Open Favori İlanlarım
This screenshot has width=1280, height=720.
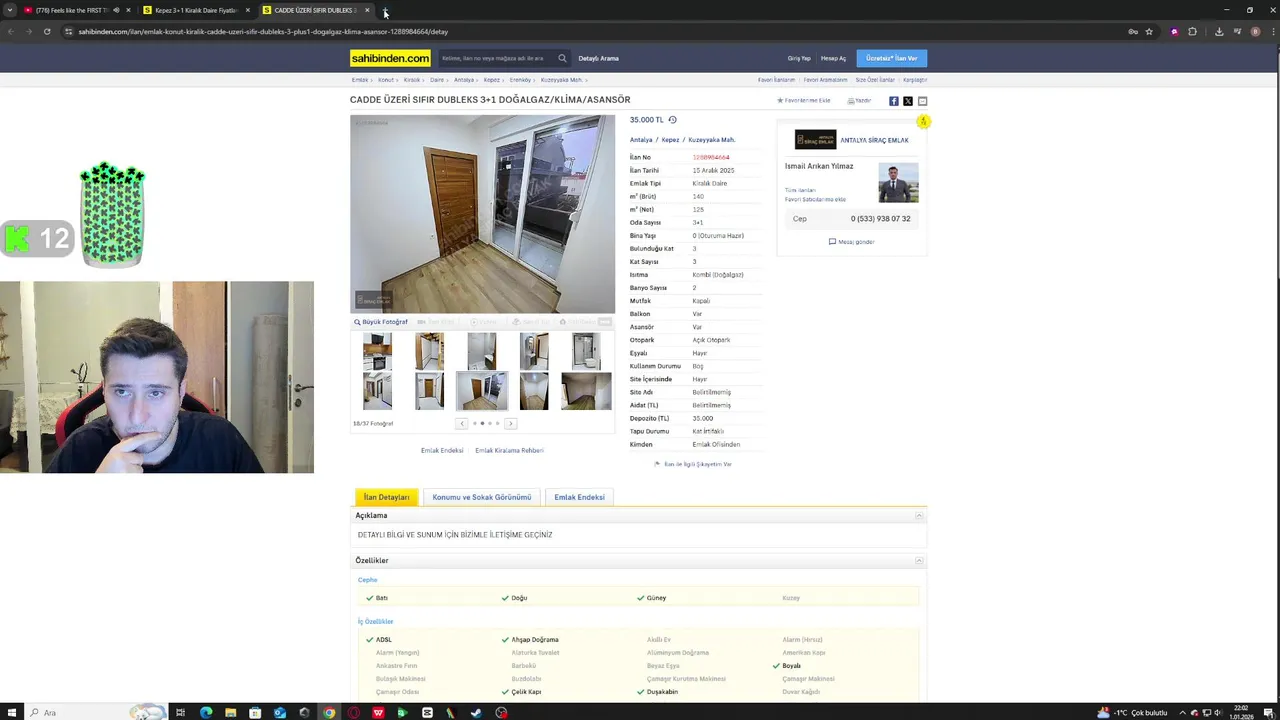coord(776,80)
